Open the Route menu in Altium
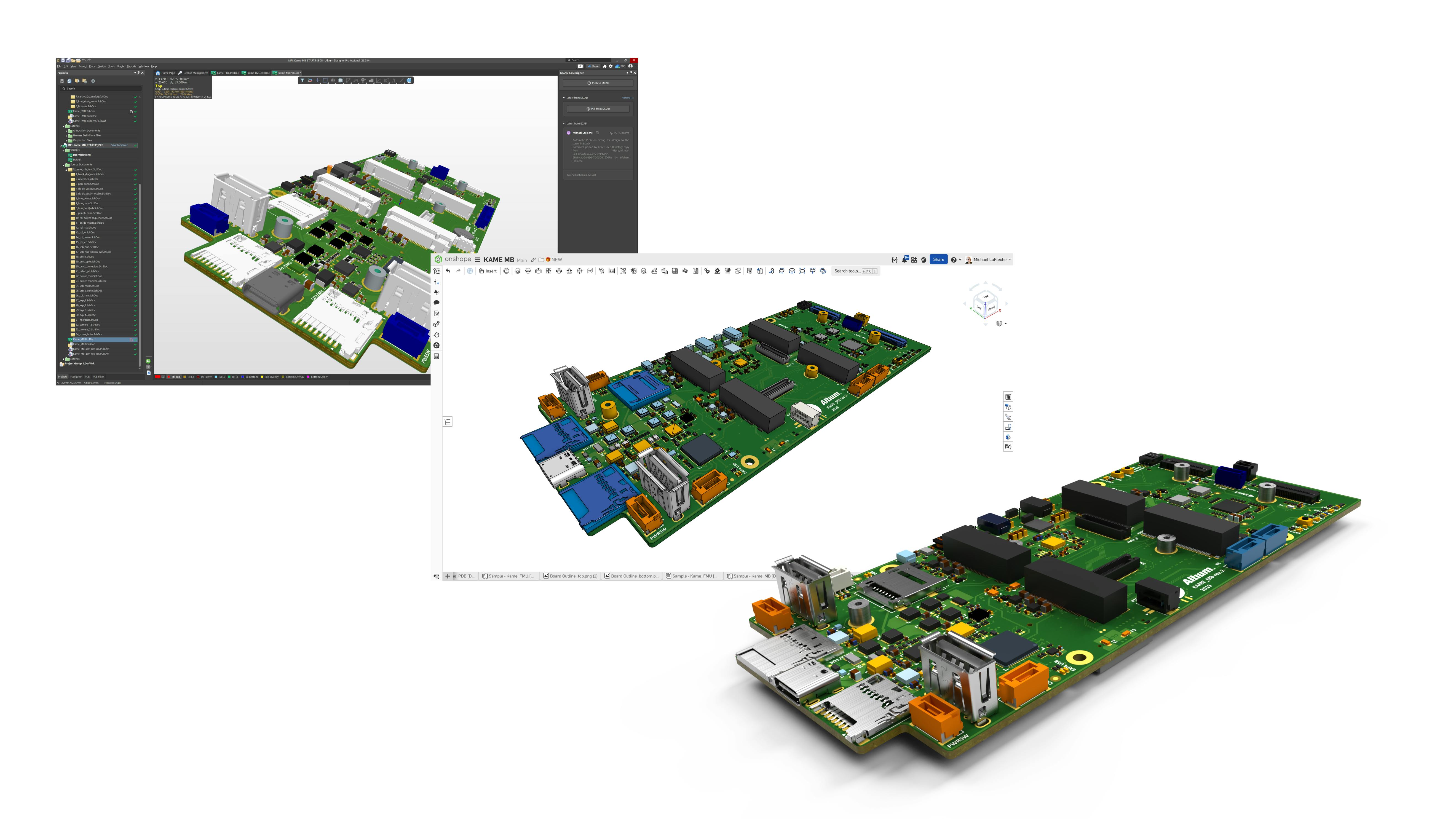This screenshot has width=1456, height=819. (121, 66)
